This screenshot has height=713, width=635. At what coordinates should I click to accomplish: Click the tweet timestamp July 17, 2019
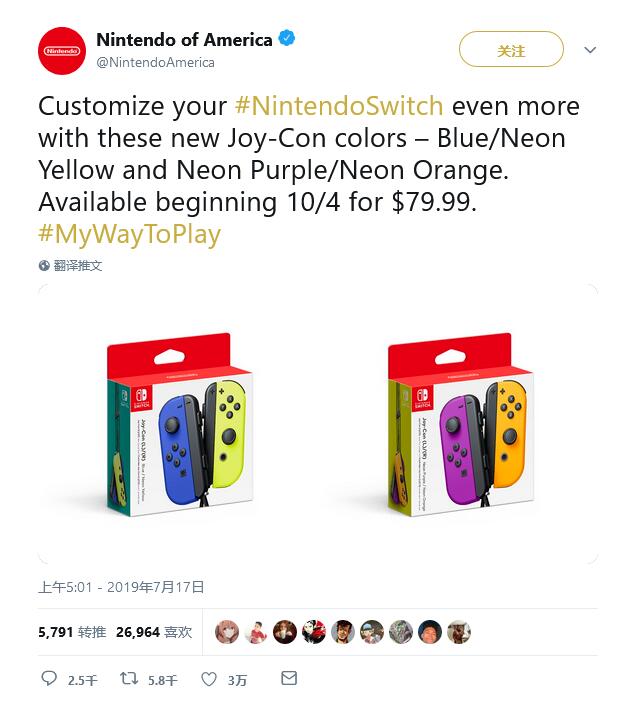[121, 587]
